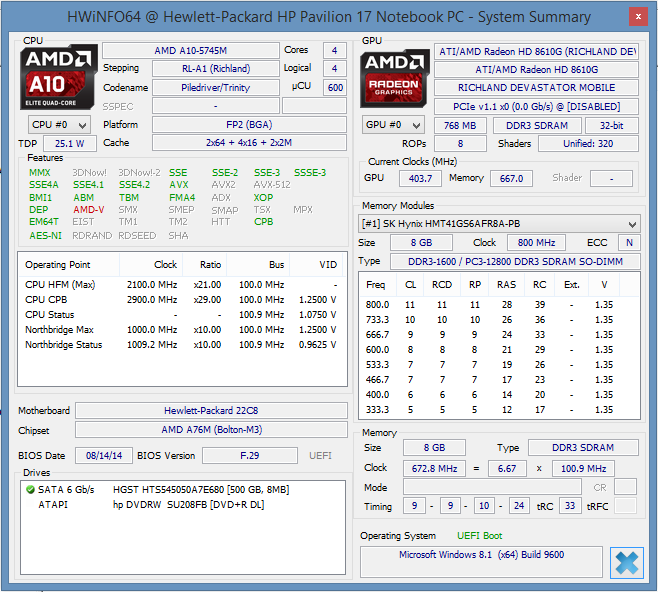
Task: Click the ROPs value 8 field
Action: click(x=460, y=144)
